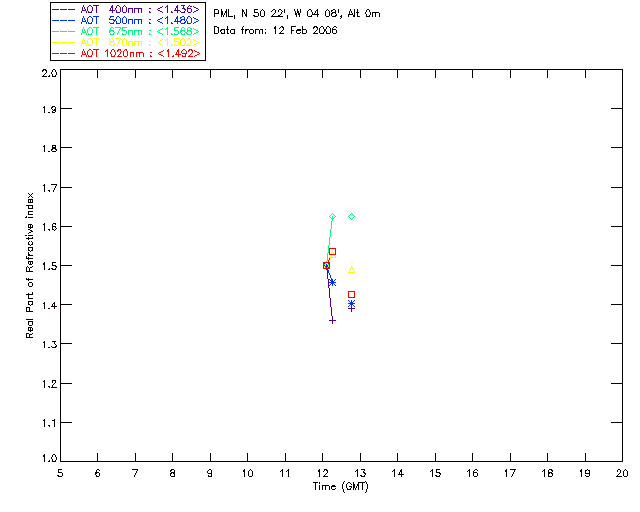This screenshot has width=640, height=512.
Task: Click the x-axis tick label '5'
Action: (60, 473)
